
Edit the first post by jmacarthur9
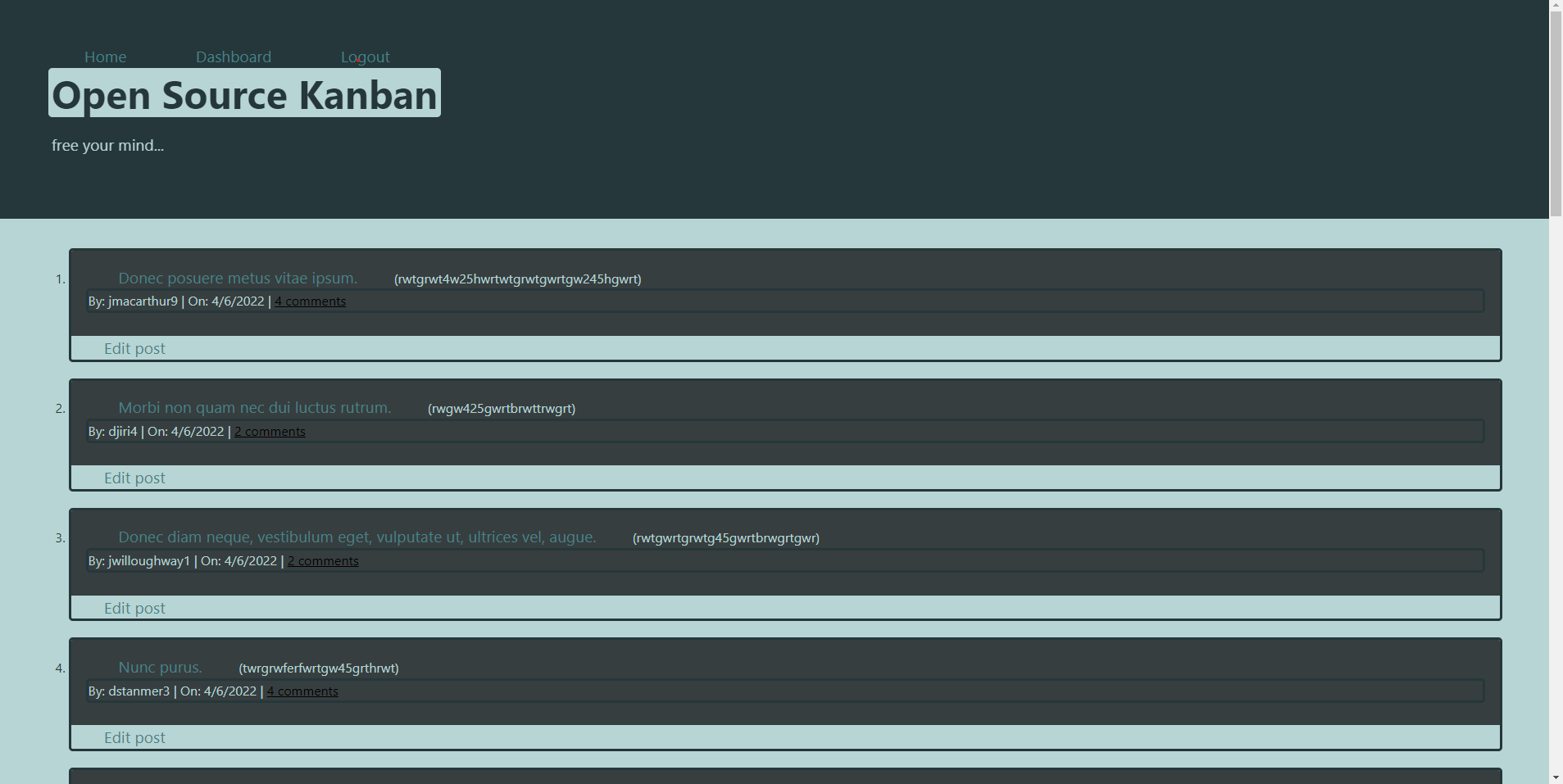(134, 348)
